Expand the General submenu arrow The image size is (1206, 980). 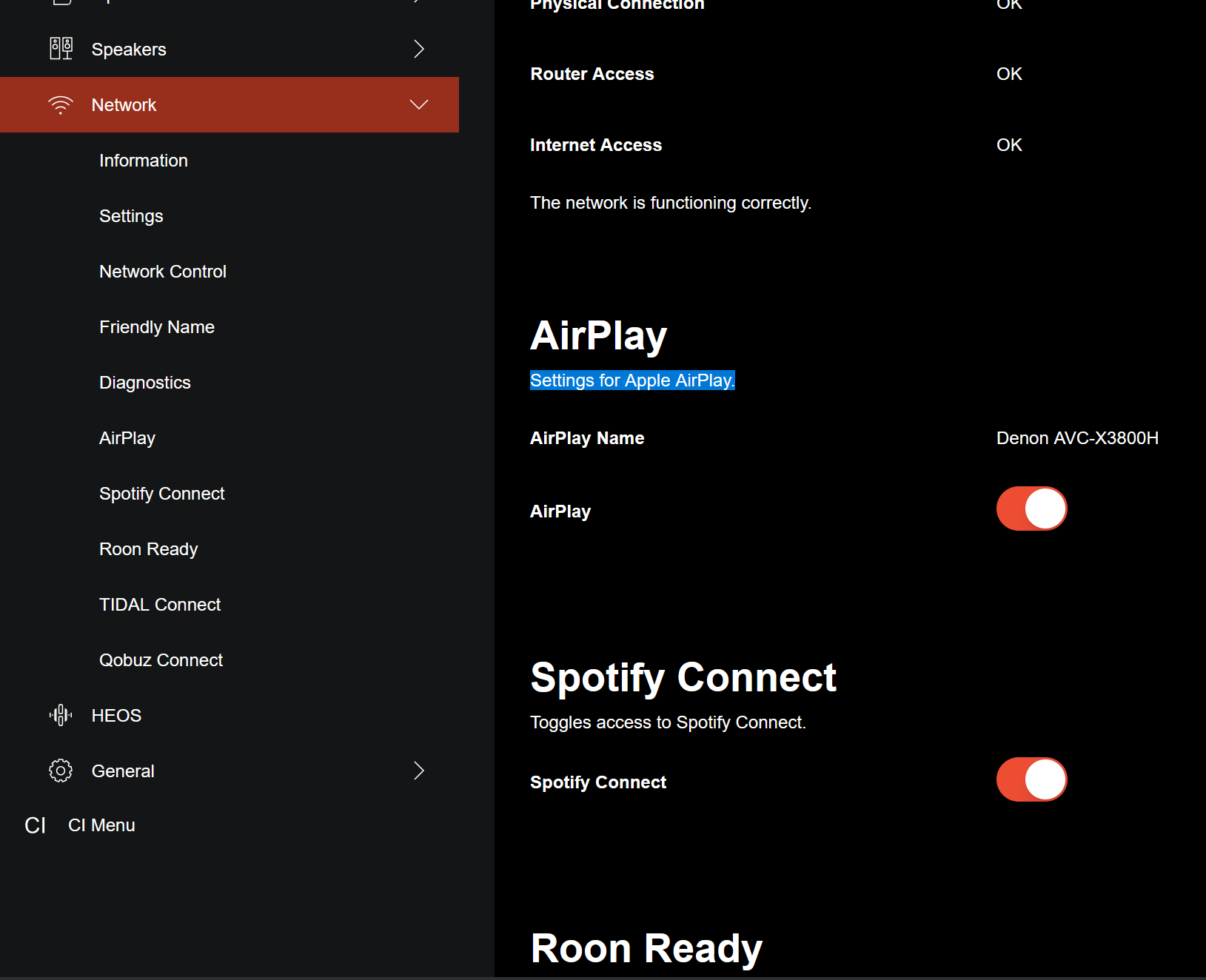(419, 771)
